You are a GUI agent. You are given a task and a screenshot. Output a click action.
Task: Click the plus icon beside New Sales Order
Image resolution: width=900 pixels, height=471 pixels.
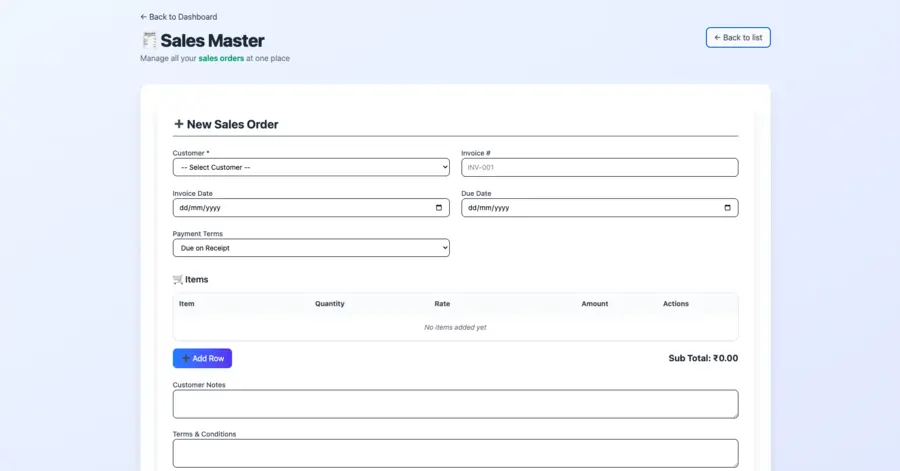coord(179,124)
